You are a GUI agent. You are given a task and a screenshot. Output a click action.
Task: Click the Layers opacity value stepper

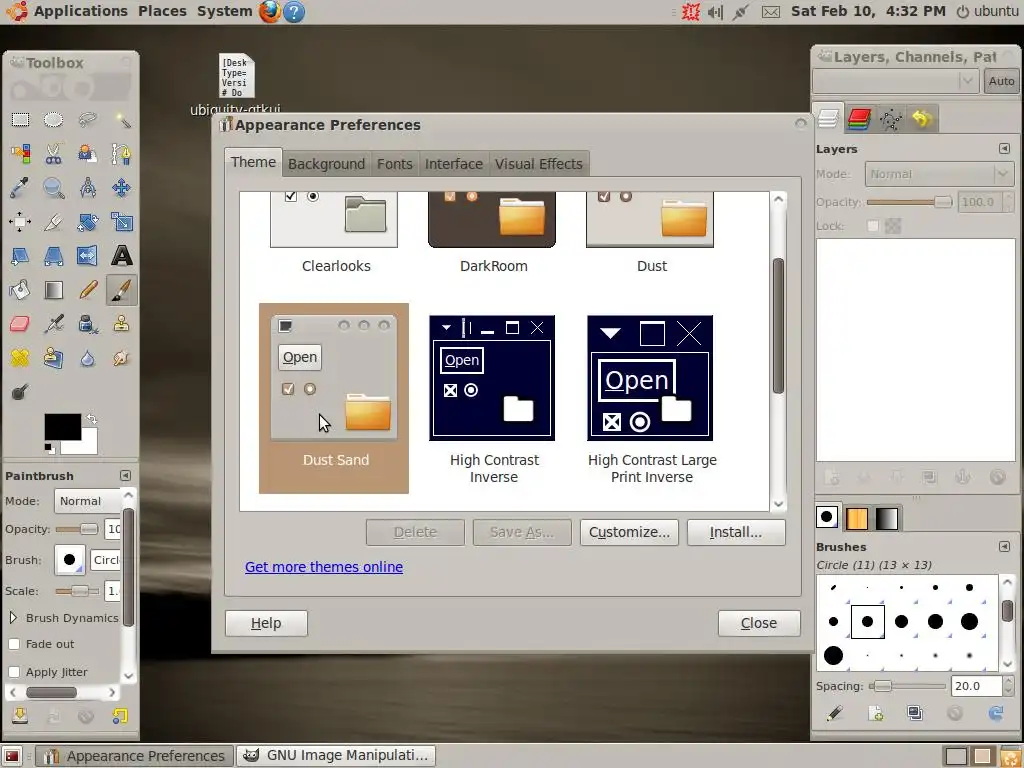click(x=1008, y=202)
